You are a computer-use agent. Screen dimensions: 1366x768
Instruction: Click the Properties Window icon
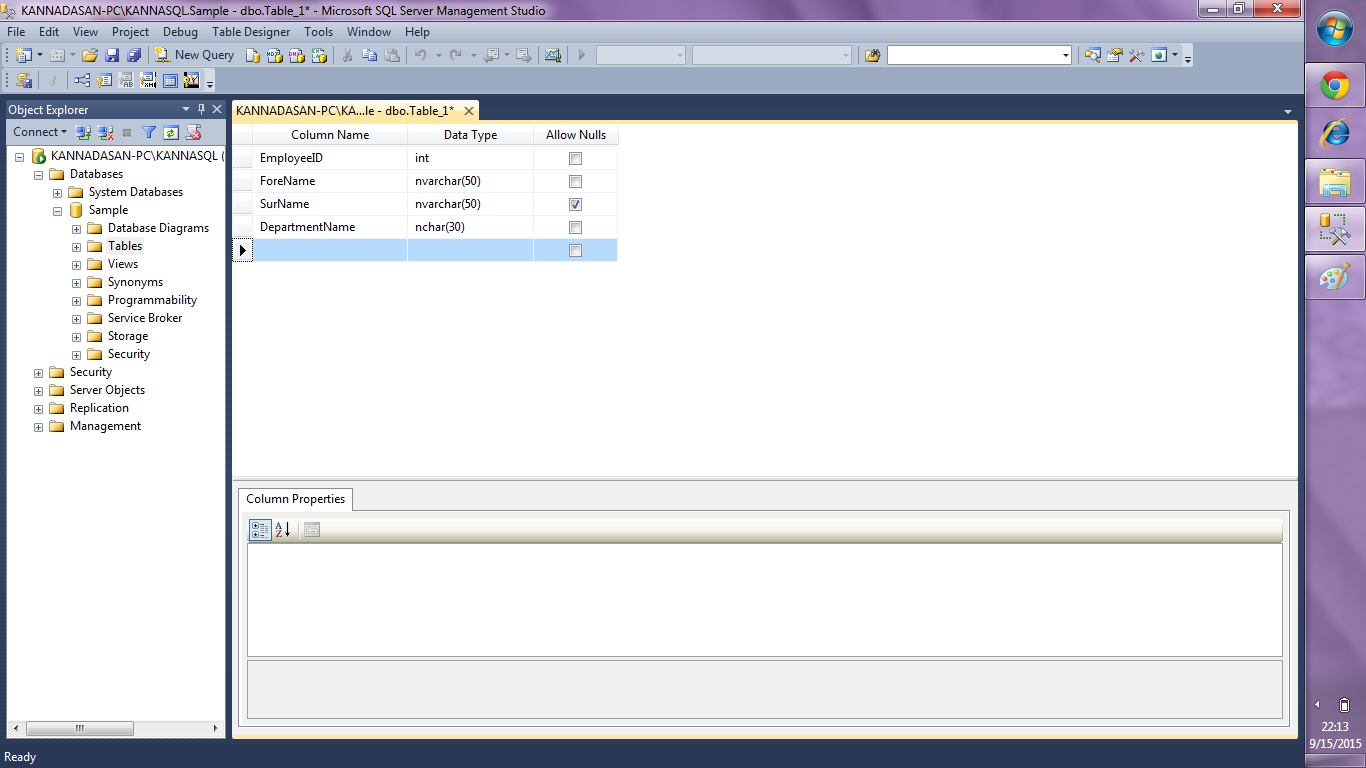1114,55
